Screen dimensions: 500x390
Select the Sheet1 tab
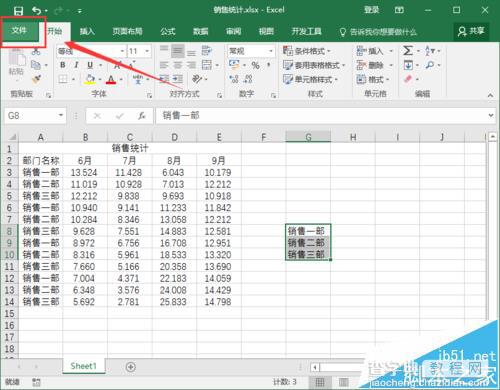pyautogui.click(x=83, y=366)
